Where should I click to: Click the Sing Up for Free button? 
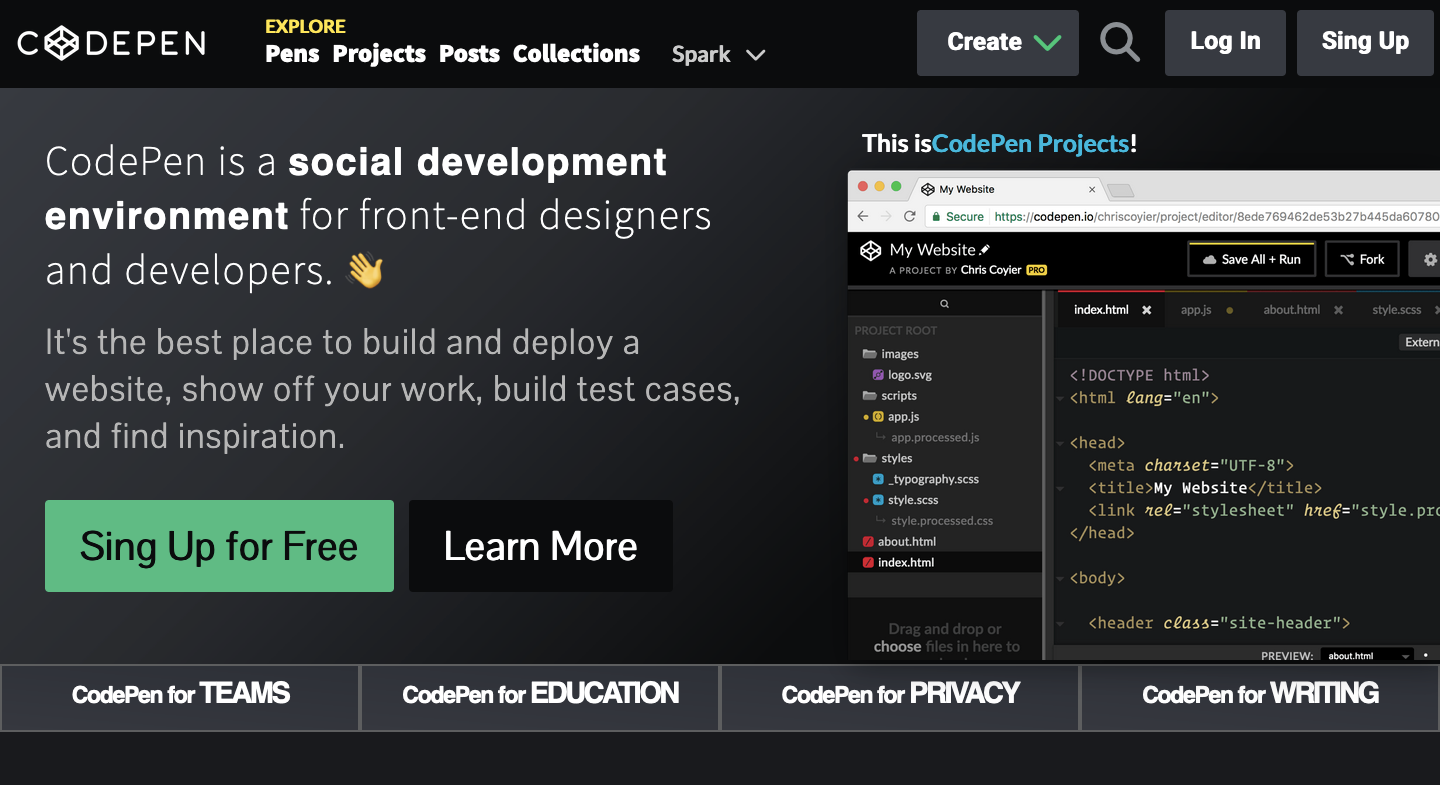219,546
